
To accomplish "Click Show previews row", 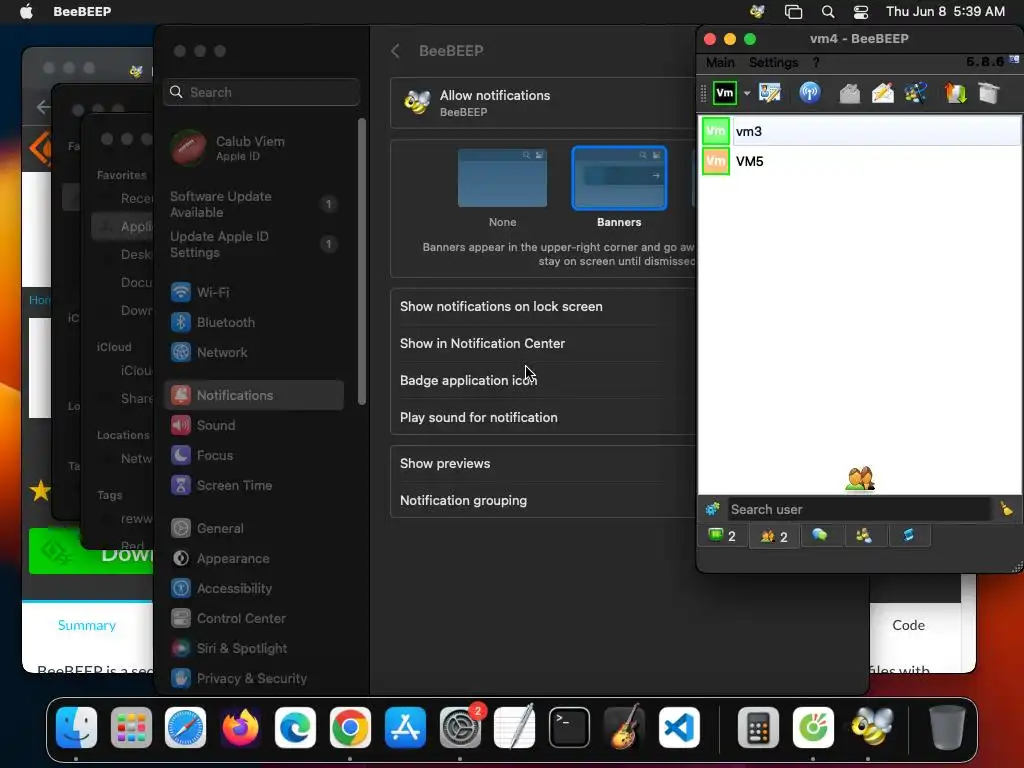I will pos(543,464).
